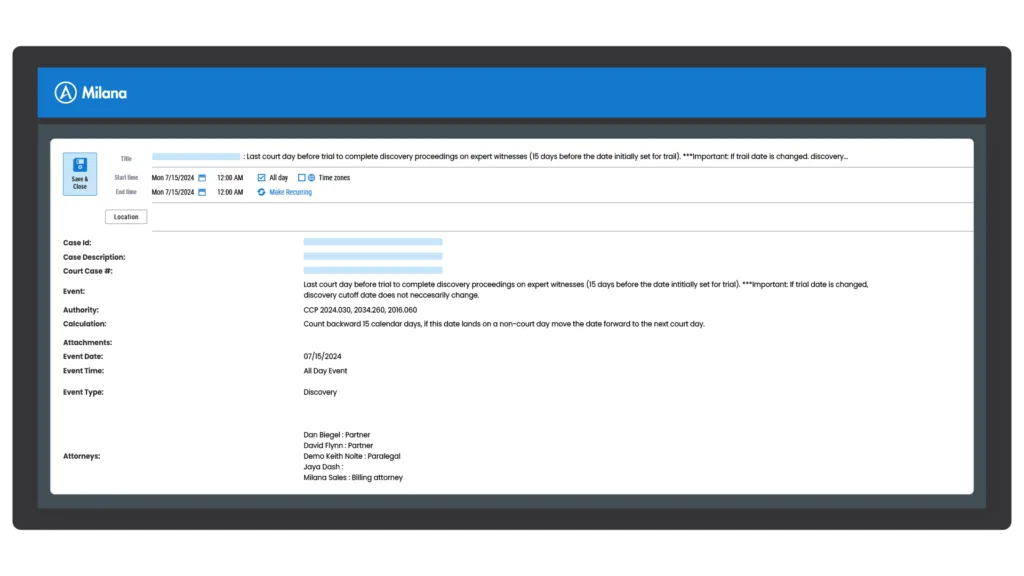The height and width of the screenshot is (576, 1024).
Task: Click the empty Location input field
Action: 560,217
